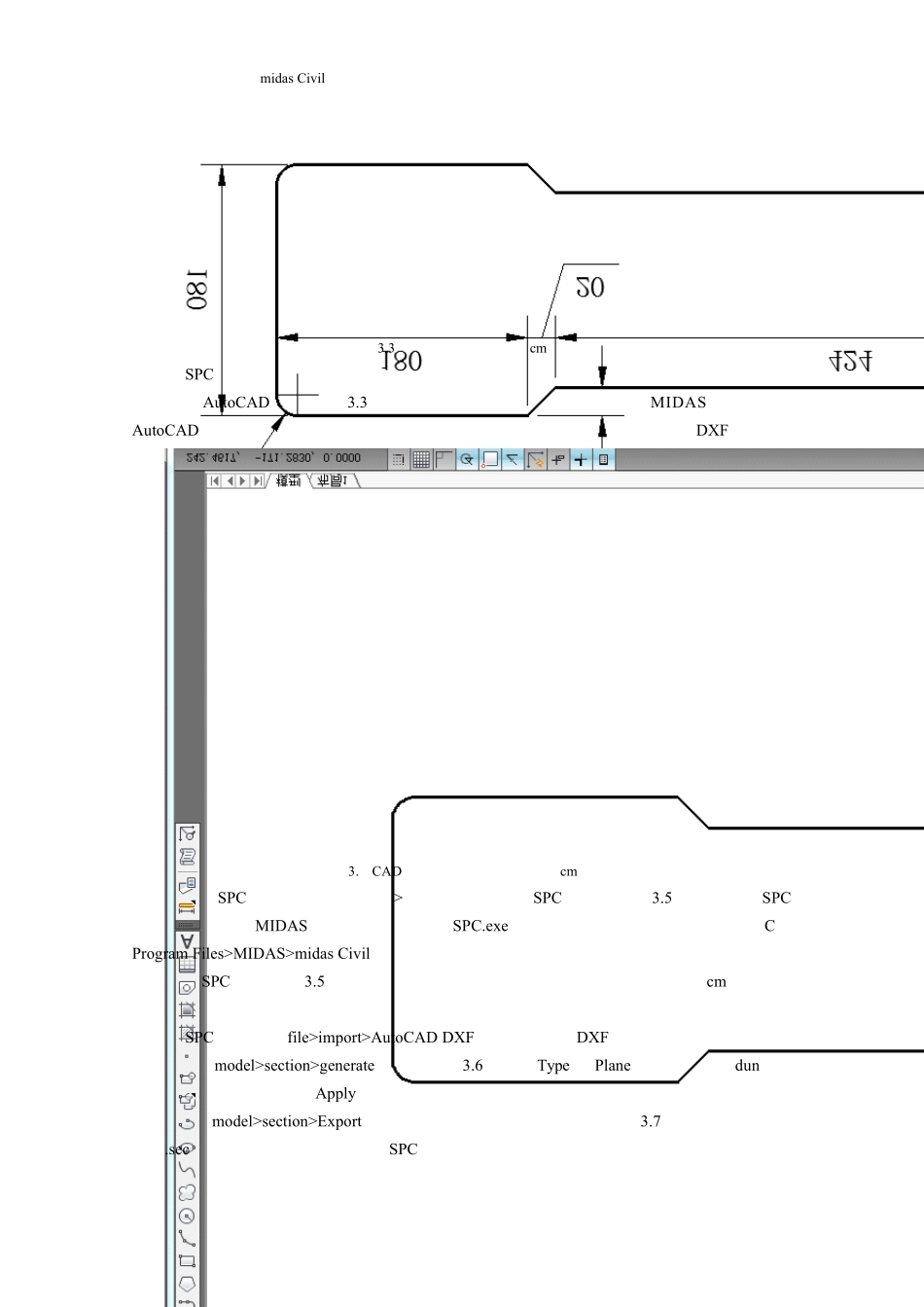Click the 'Apply' text
The image size is (924, 1307).
click(336, 1094)
